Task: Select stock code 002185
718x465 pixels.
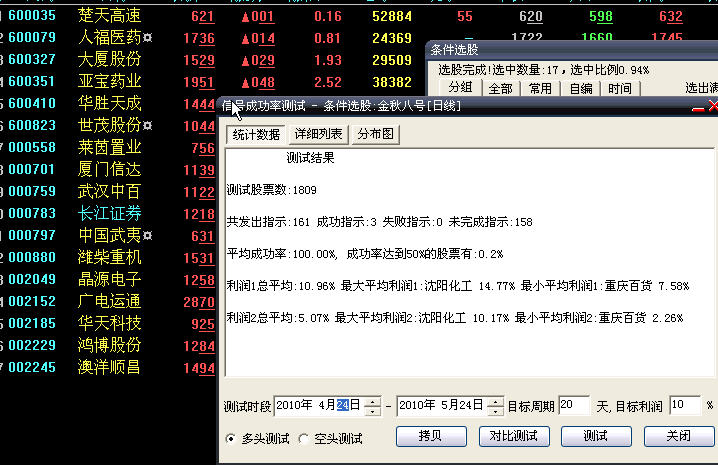Action: coord(32,323)
